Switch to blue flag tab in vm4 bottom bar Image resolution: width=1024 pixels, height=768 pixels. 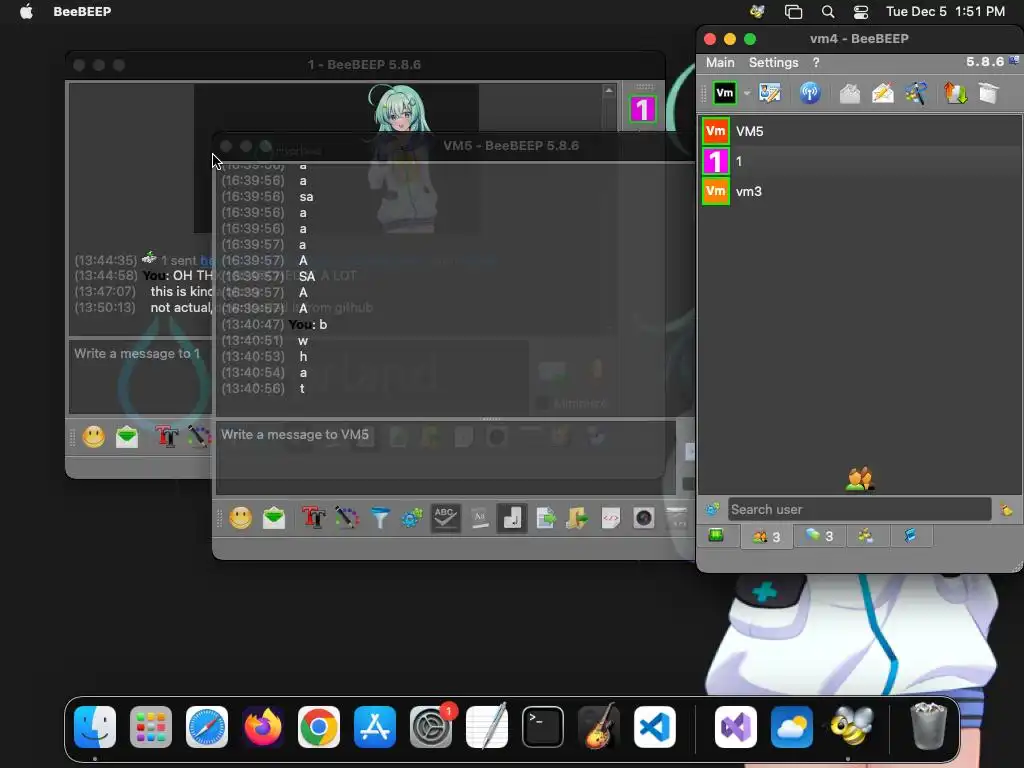point(910,537)
